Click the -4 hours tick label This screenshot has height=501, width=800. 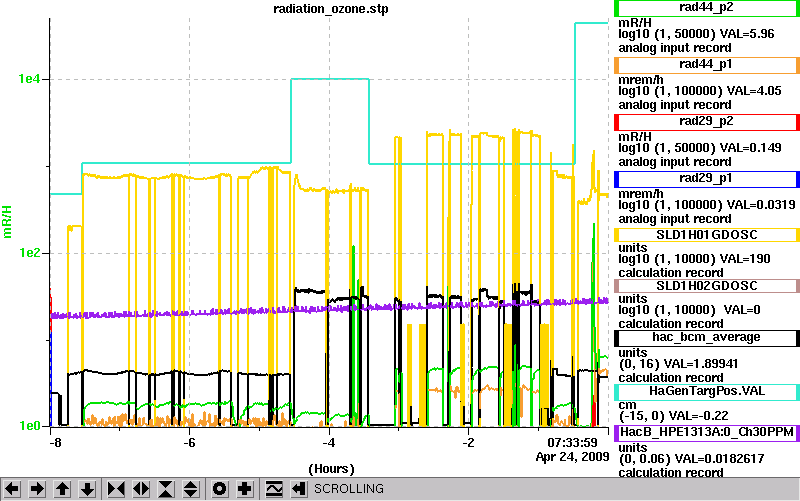click(329, 443)
